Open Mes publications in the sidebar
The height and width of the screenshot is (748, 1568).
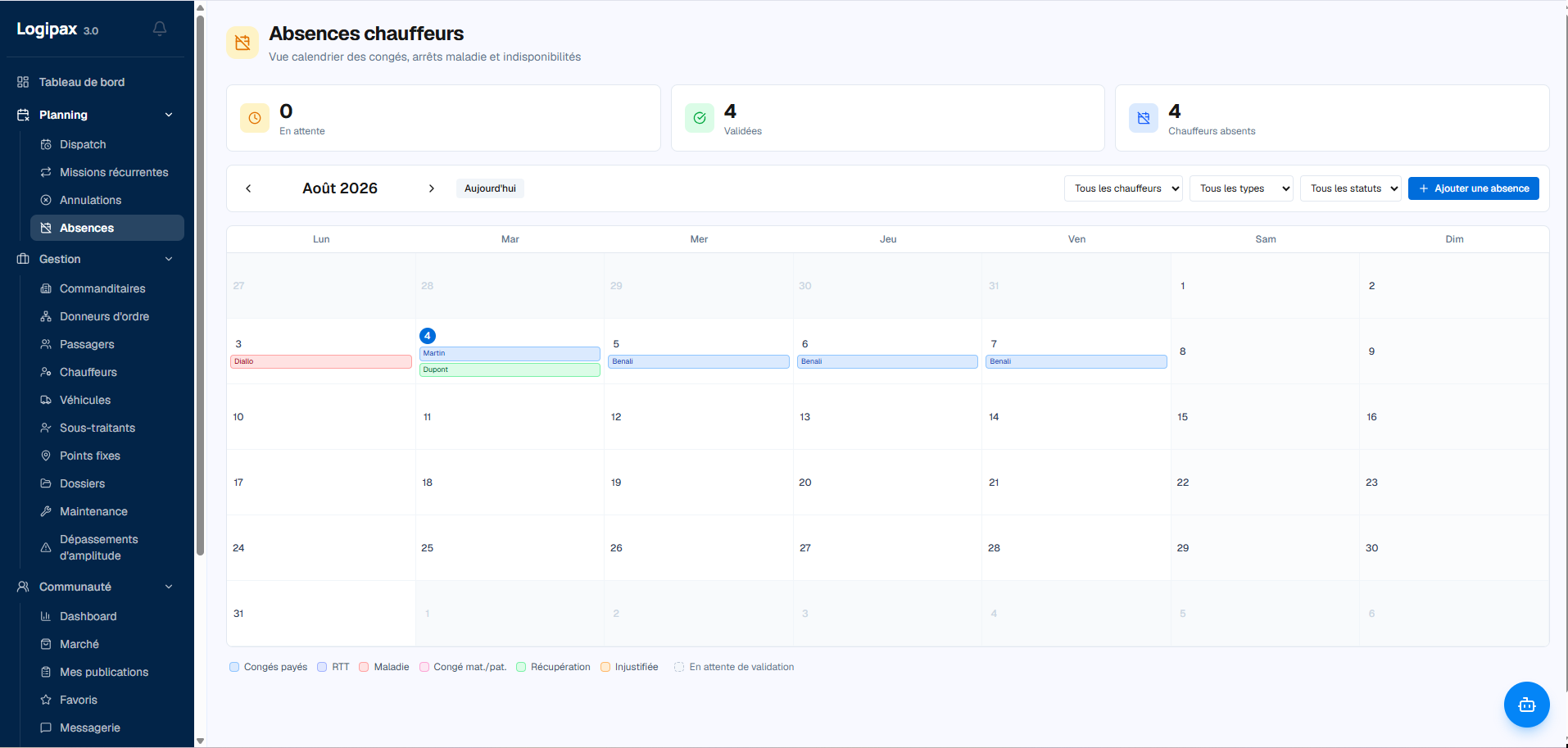107,672
